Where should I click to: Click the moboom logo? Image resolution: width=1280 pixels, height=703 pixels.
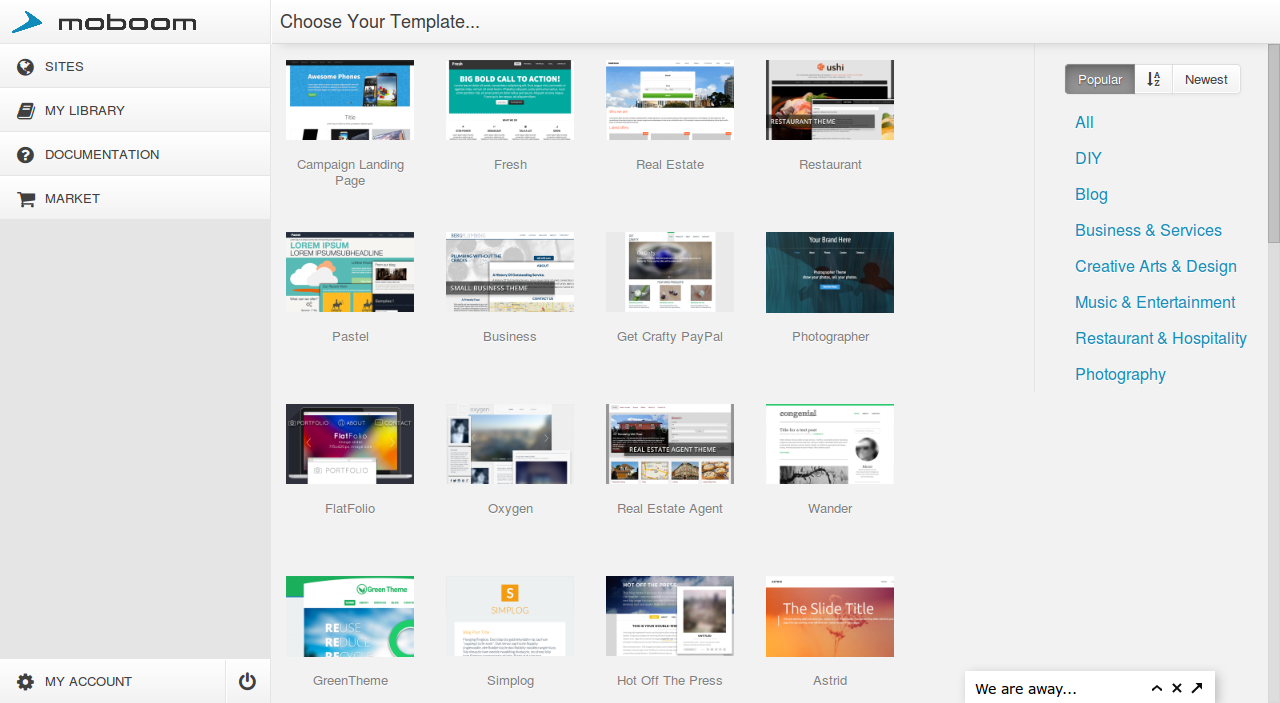[x=104, y=22]
